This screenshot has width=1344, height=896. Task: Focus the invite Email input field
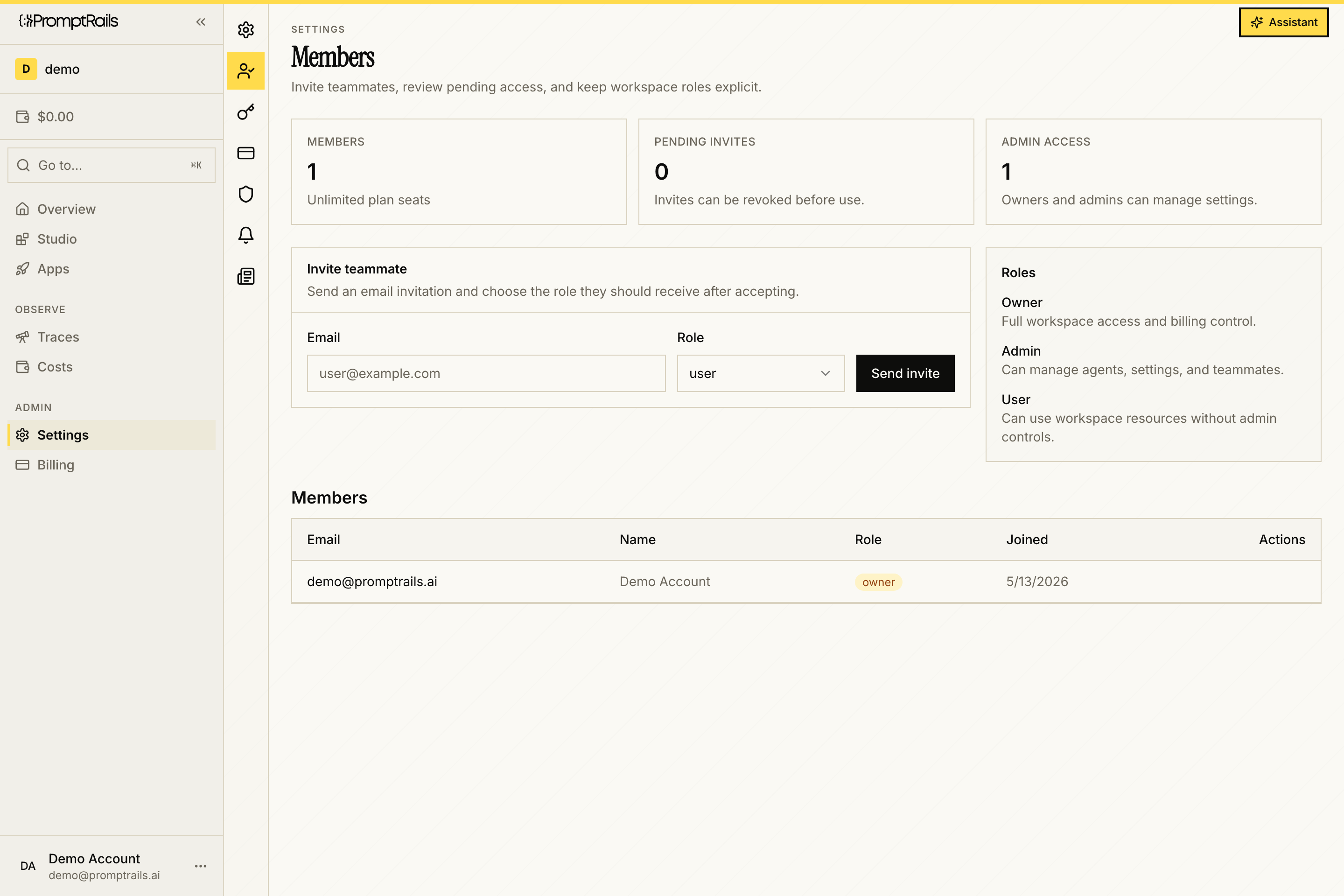[x=486, y=373]
